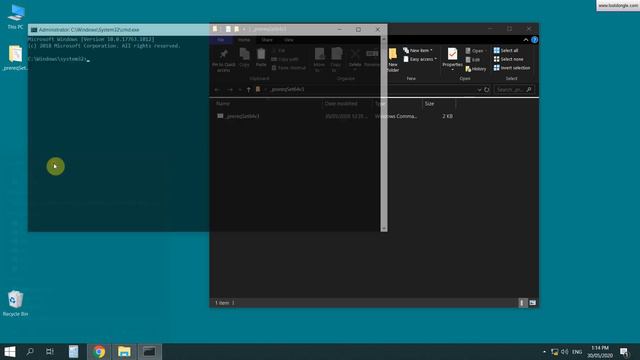Click Edit in the ribbon Open group
This screenshot has width=640, height=360.
pyautogui.click(x=473, y=60)
